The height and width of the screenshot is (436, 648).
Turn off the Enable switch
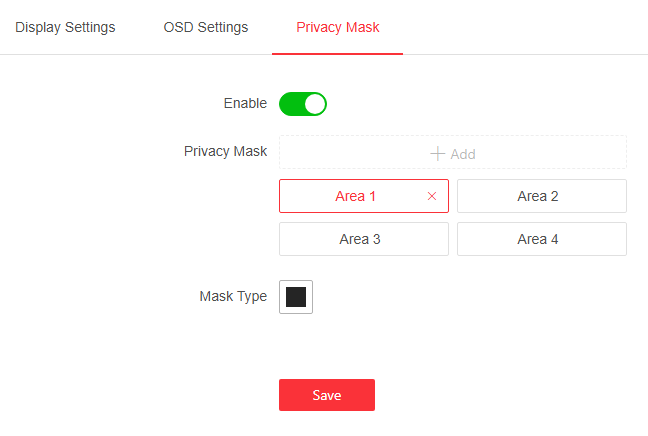(x=303, y=103)
